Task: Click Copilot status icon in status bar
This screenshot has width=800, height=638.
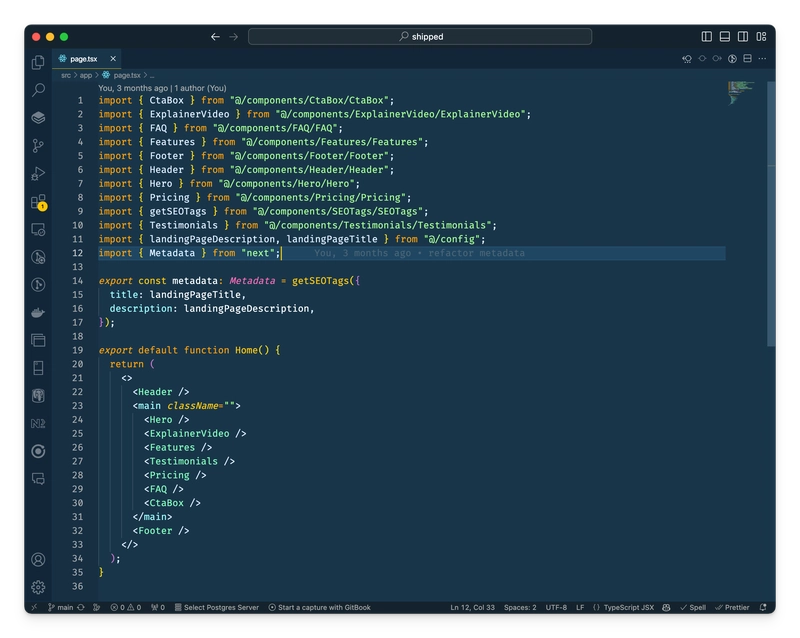Action: [x=666, y=607]
